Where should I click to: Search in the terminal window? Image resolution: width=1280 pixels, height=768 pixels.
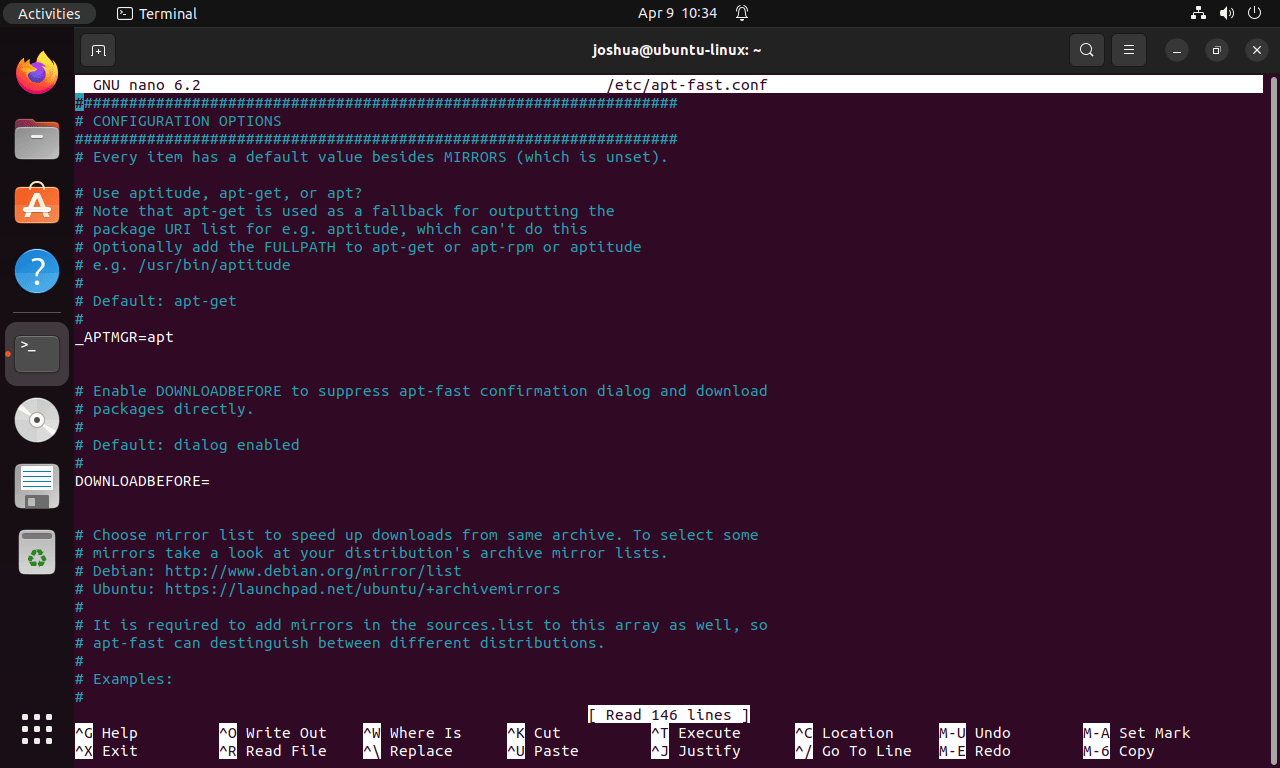[x=1086, y=49]
